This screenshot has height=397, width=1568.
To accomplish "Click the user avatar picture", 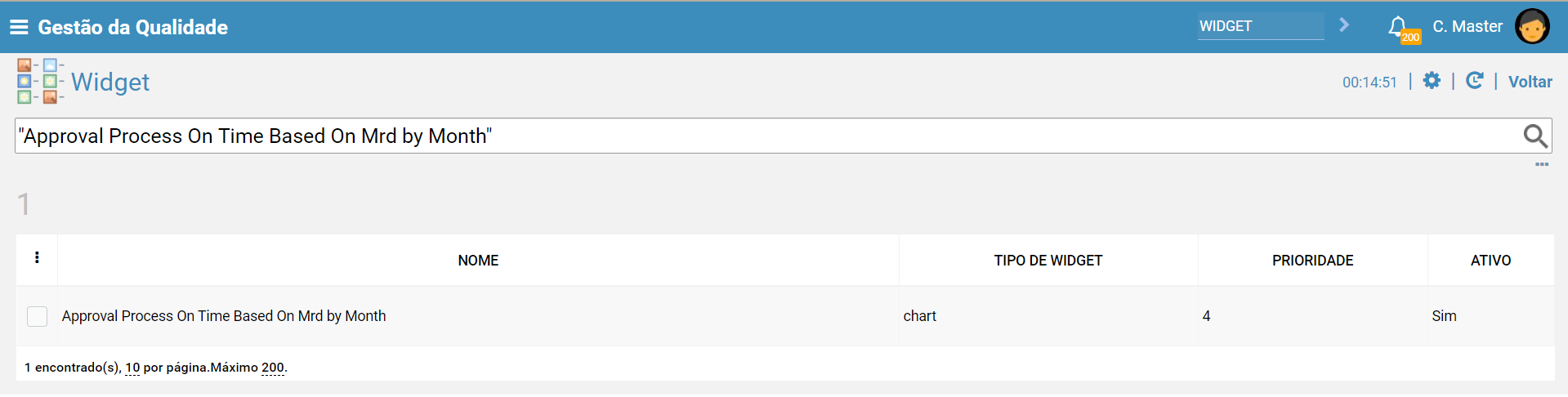I will pos(1531,27).
